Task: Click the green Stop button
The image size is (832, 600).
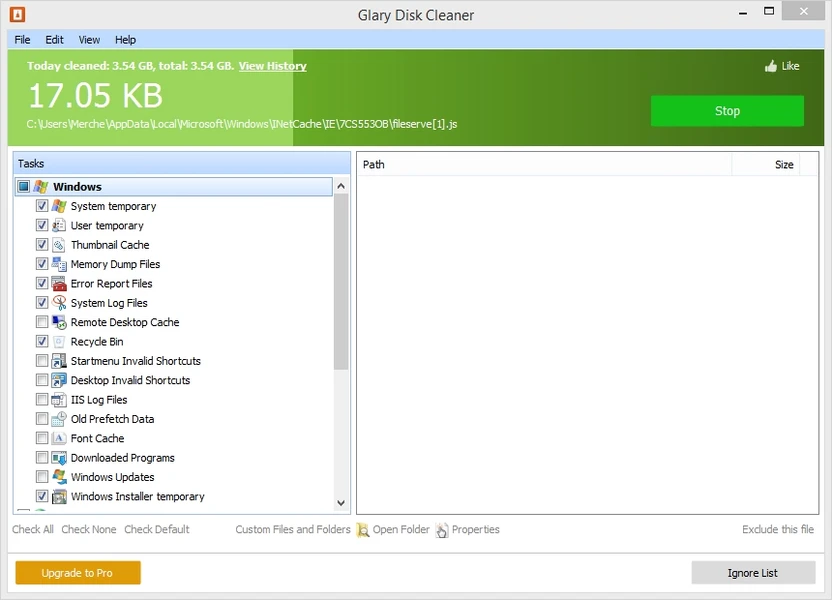Action: (x=727, y=111)
